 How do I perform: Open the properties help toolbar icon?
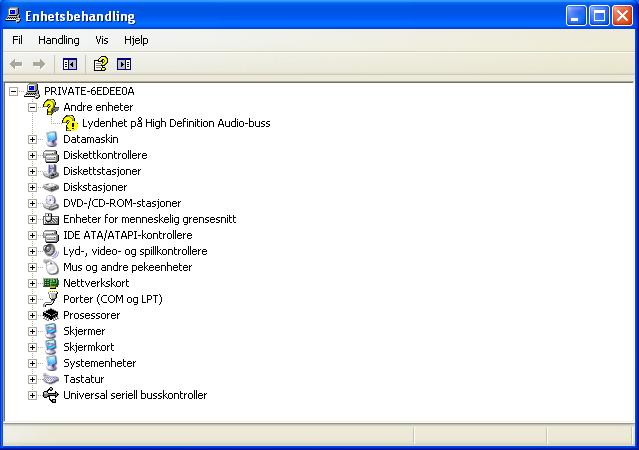(x=101, y=64)
